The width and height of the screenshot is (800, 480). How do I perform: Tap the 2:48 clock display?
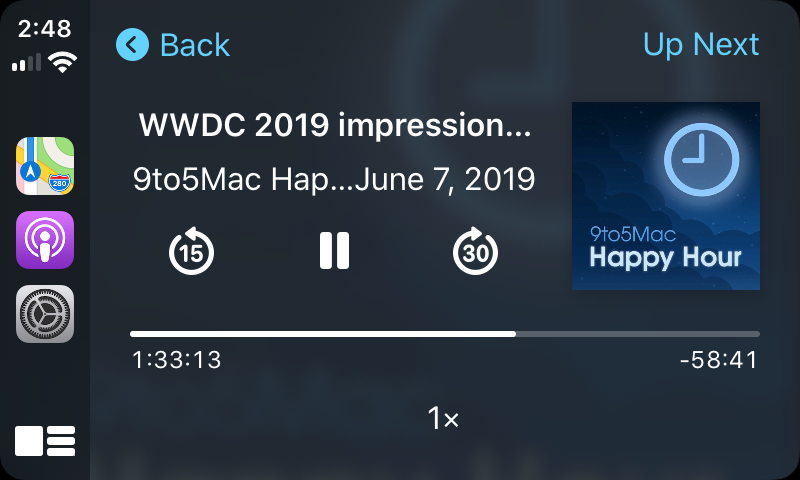click(44, 29)
